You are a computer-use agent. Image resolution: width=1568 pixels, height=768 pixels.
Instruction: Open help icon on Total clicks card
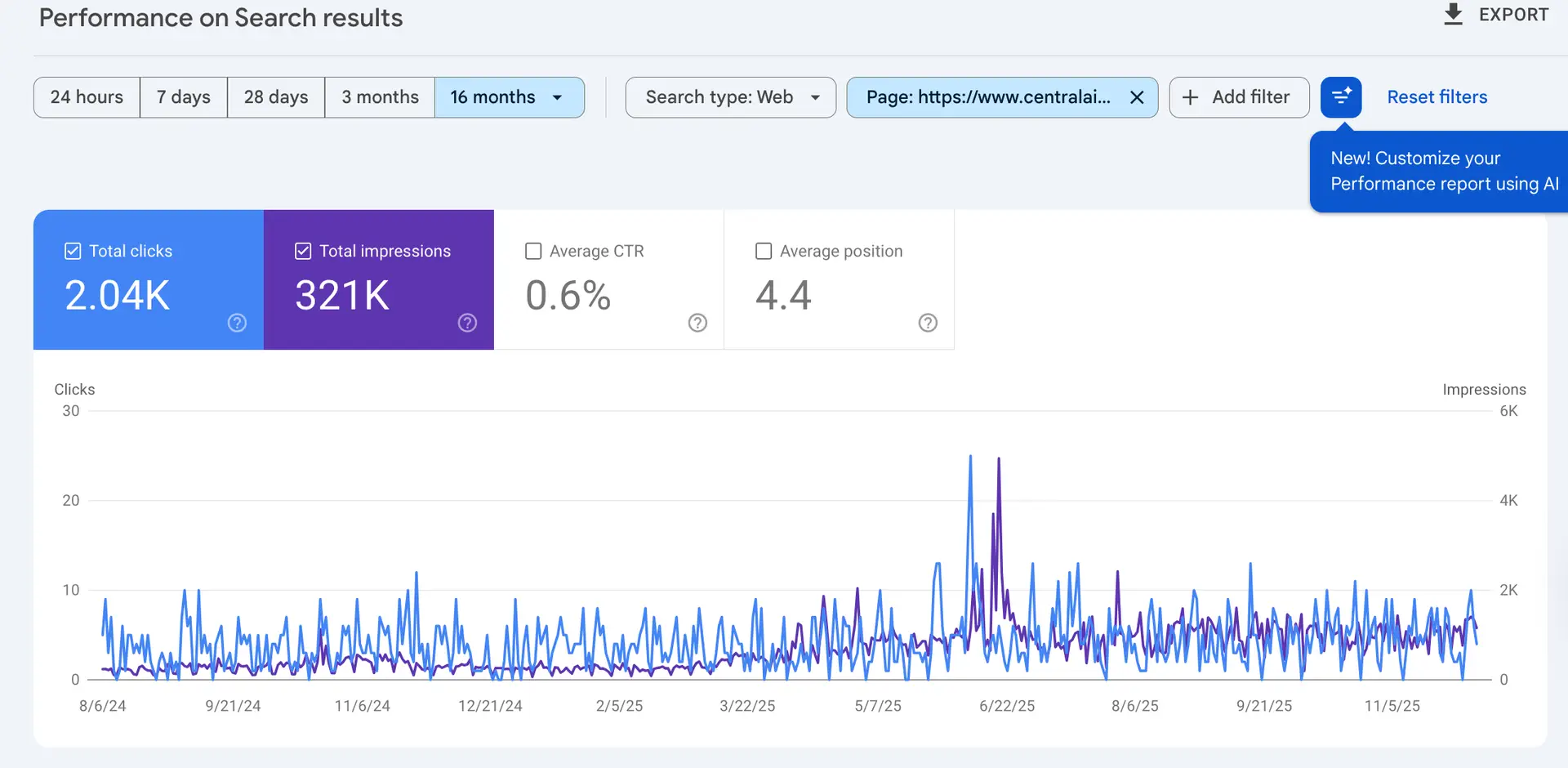[x=237, y=323]
